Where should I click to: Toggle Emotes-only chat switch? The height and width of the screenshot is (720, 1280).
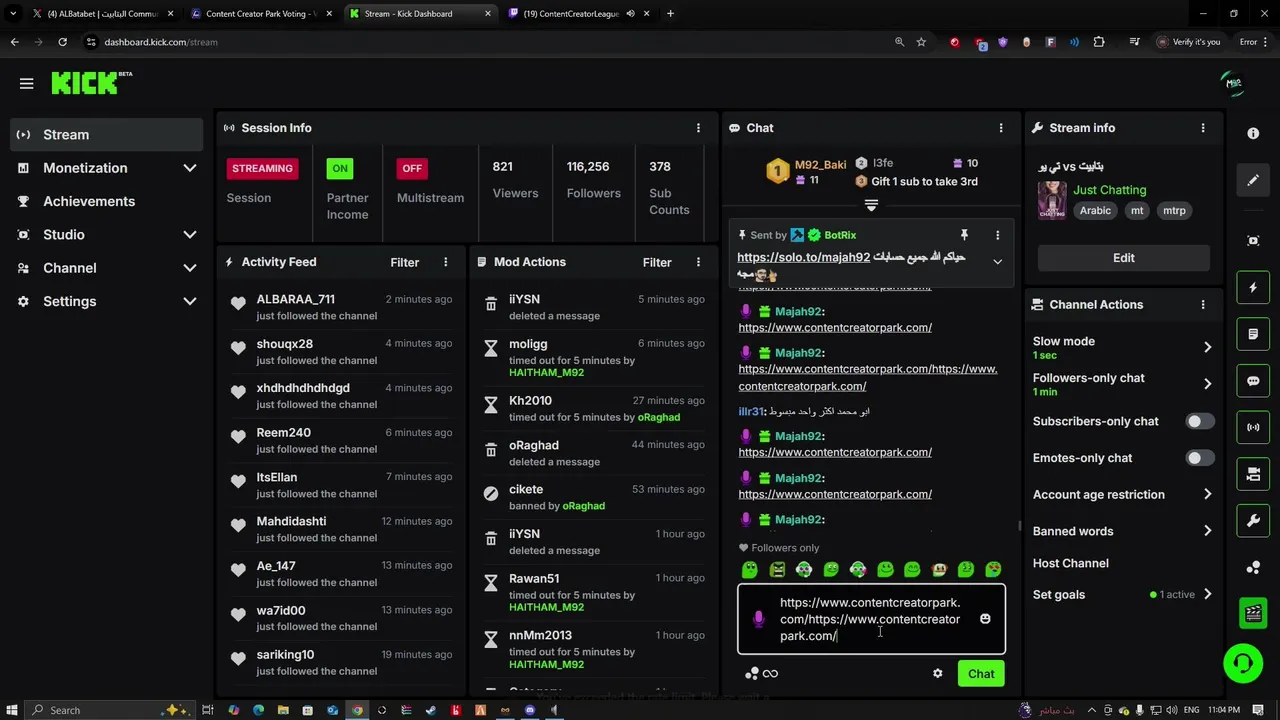click(x=1200, y=458)
